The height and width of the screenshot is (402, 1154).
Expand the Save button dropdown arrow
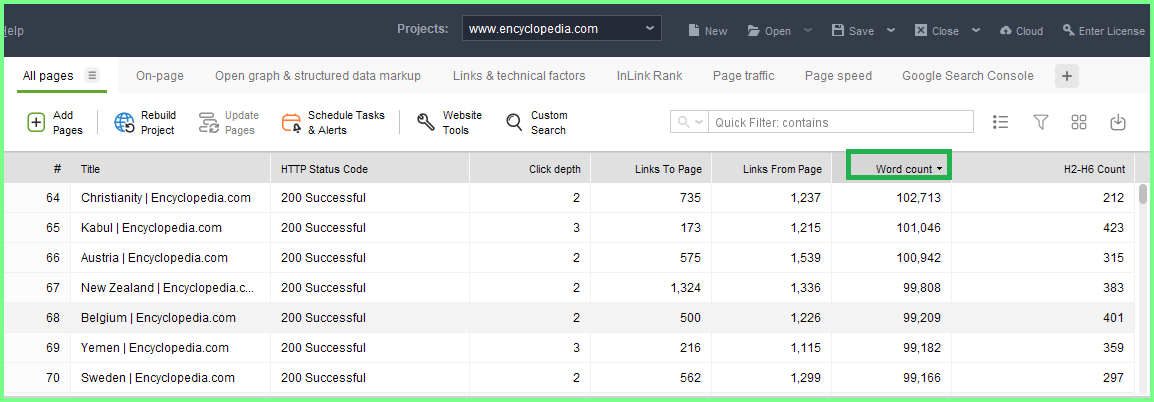coord(891,30)
